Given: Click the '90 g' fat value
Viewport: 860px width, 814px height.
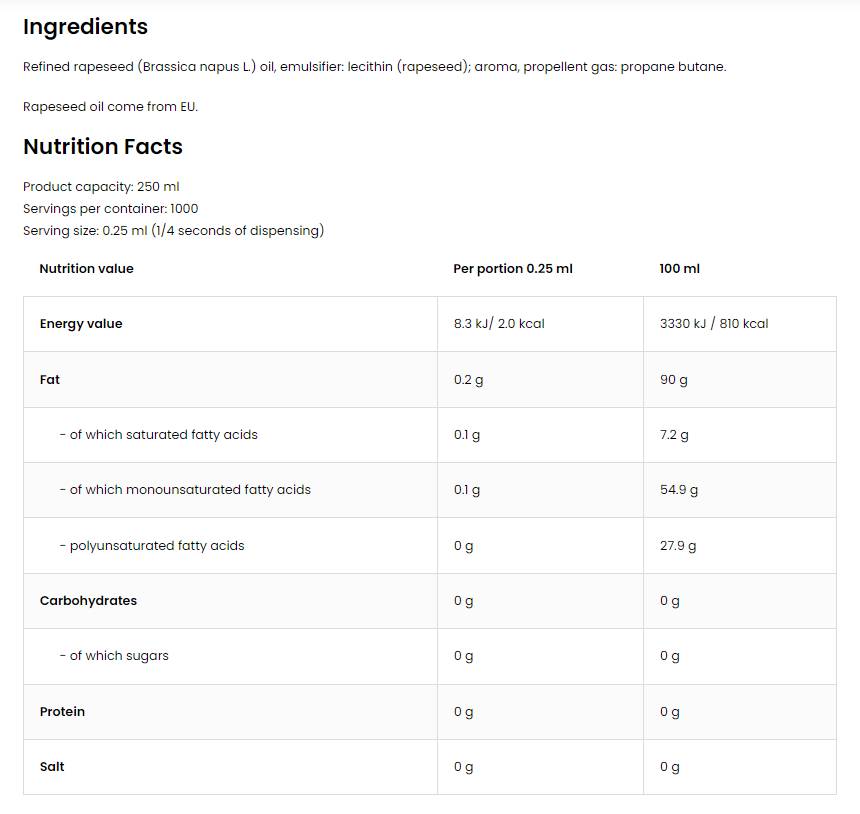Looking at the screenshot, I should [x=674, y=380].
